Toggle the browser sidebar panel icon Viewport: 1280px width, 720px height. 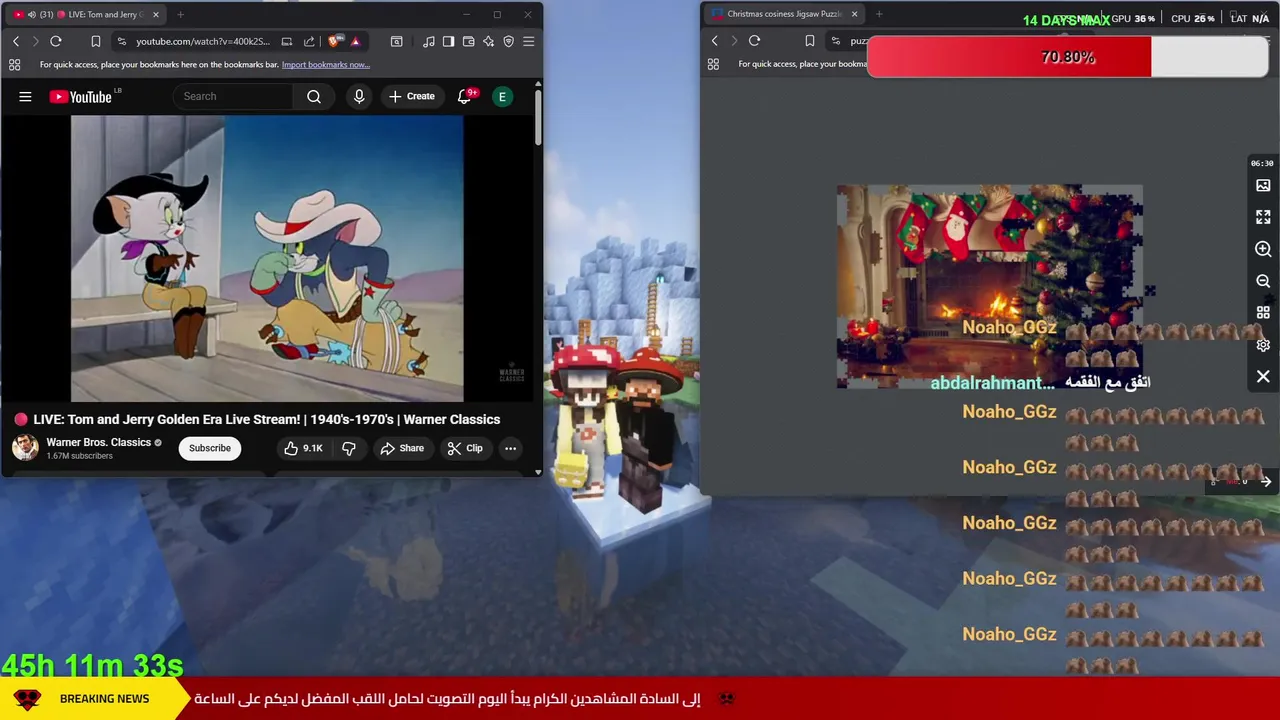[x=448, y=41]
